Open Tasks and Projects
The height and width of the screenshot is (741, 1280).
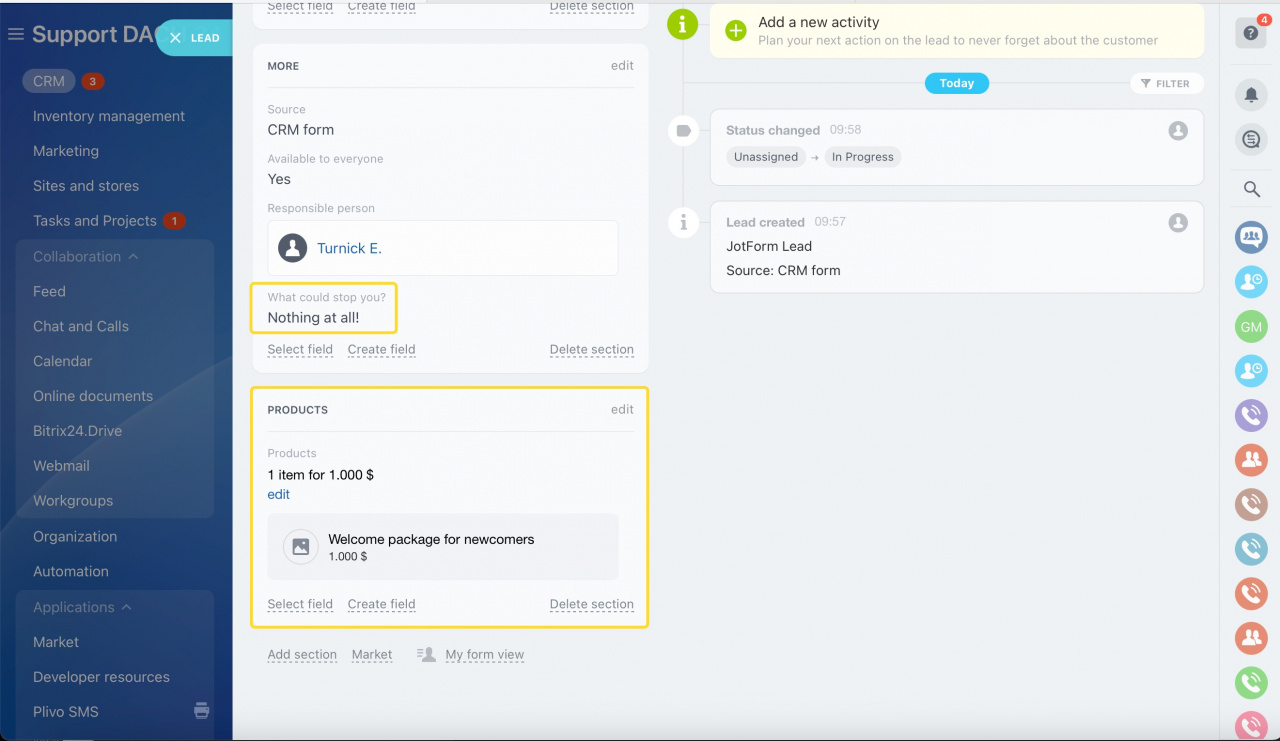[x=95, y=221]
